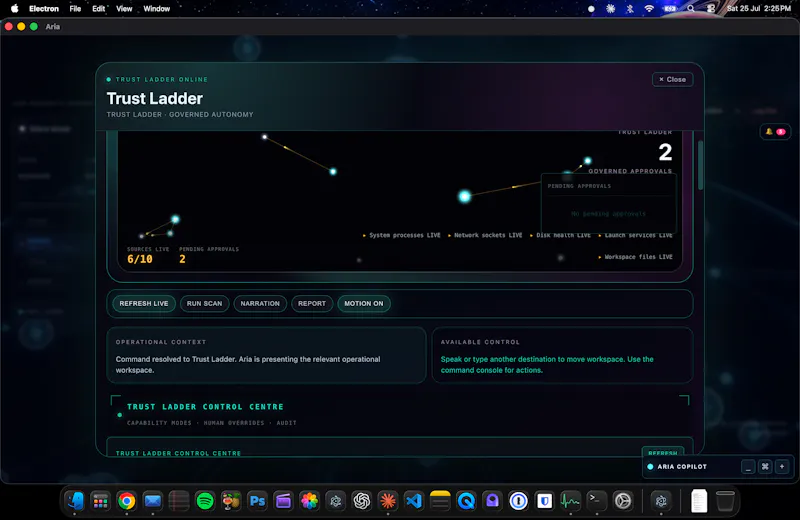Screen dimensions: 800x520
Task: Open the Window menu
Action: 157,9
